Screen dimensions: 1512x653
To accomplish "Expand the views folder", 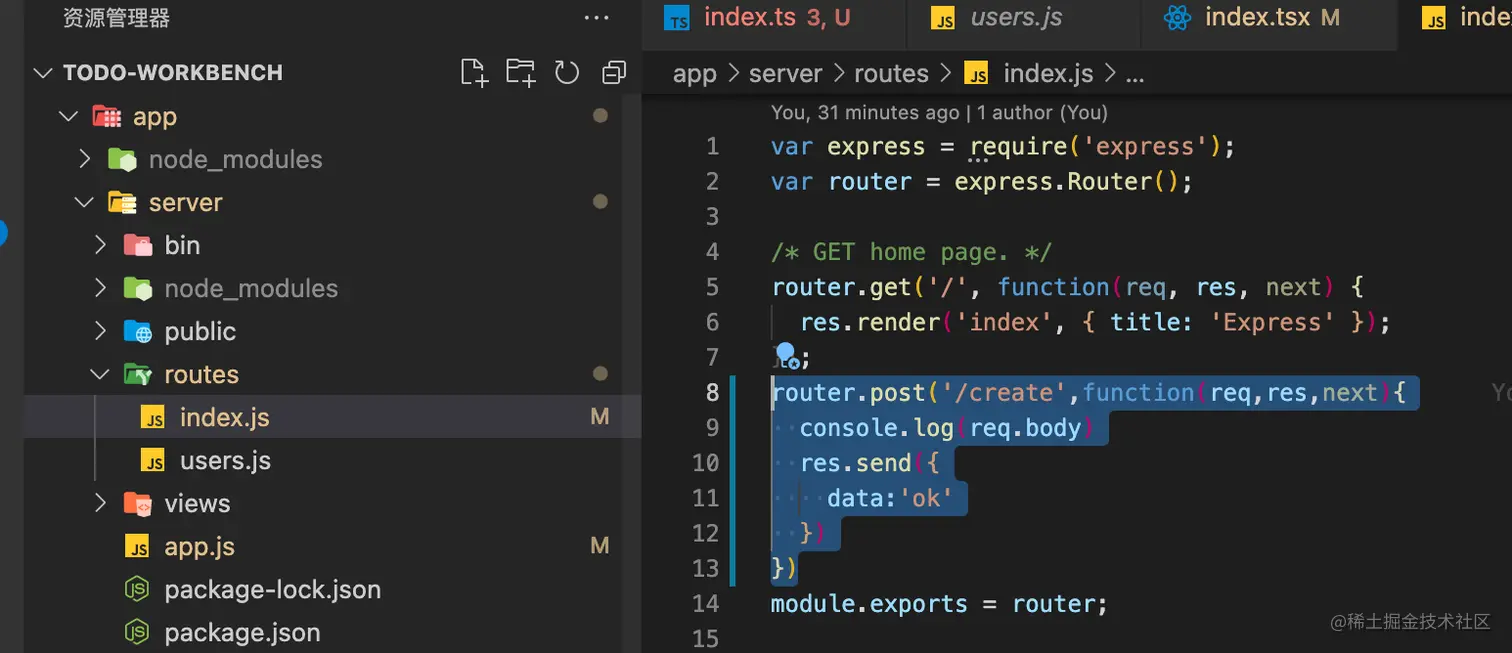I will point(100,503).
